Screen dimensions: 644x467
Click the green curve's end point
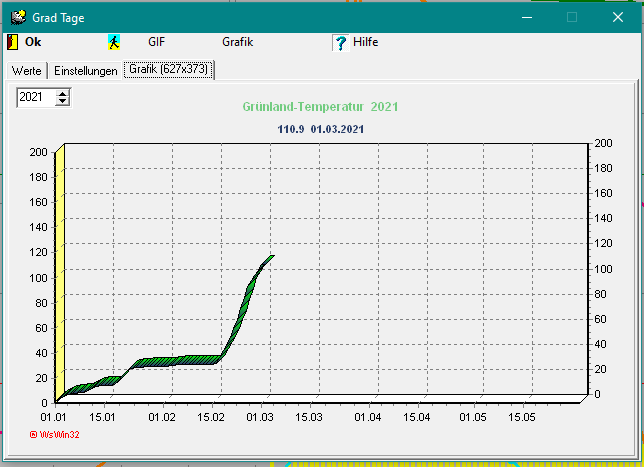coord(271,256)
